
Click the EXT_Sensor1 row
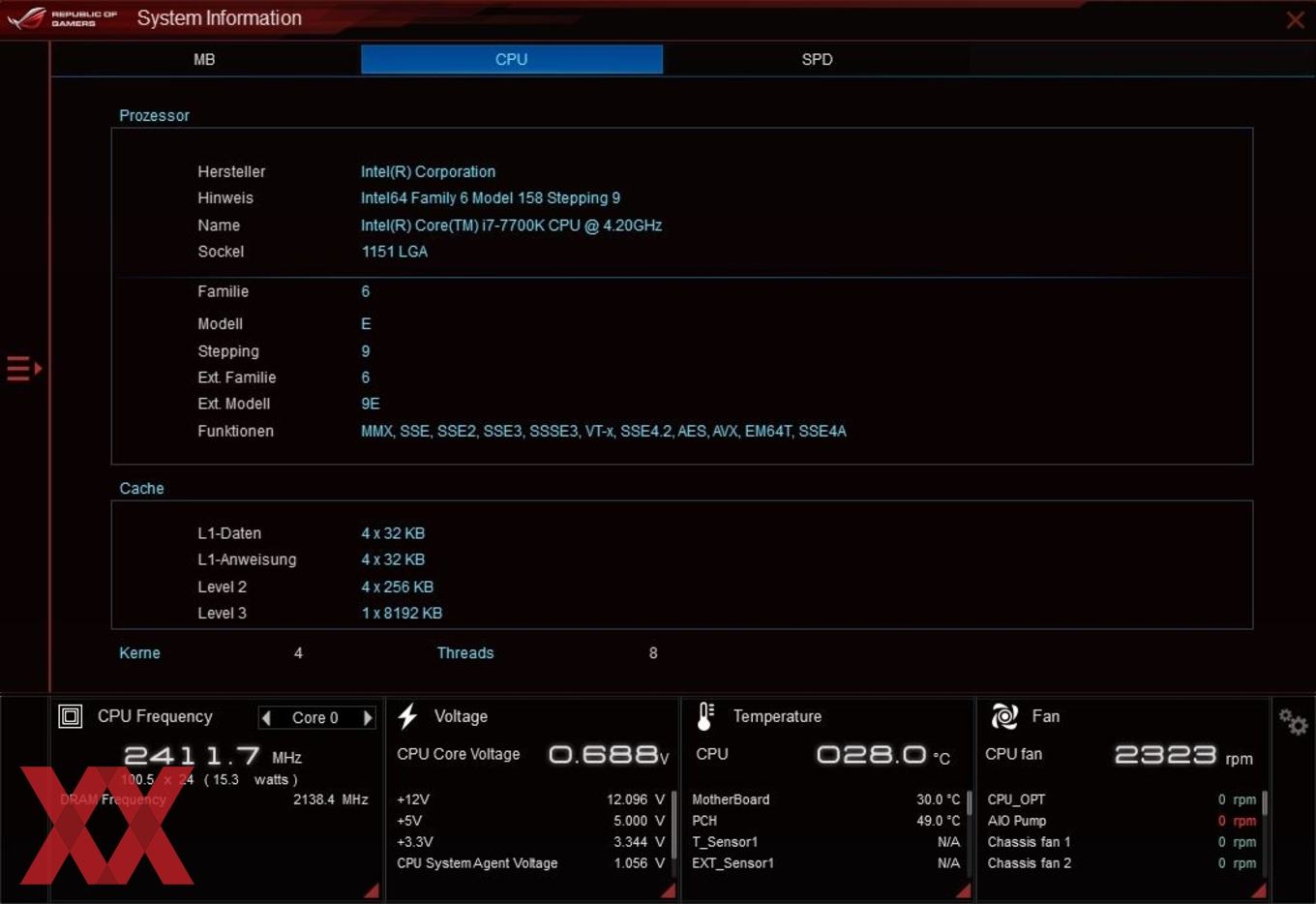click(x=825, y=863)
